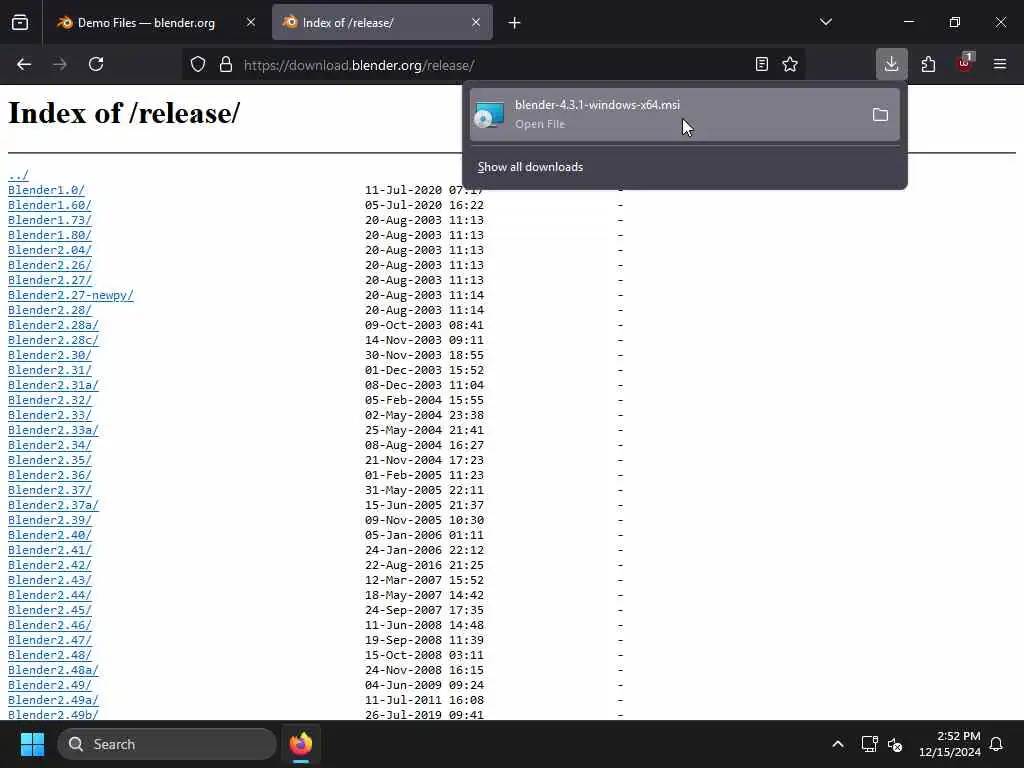This screenshot has width=1024, height=768.
Task: Focus the URL address field
Action: point(493,65)
